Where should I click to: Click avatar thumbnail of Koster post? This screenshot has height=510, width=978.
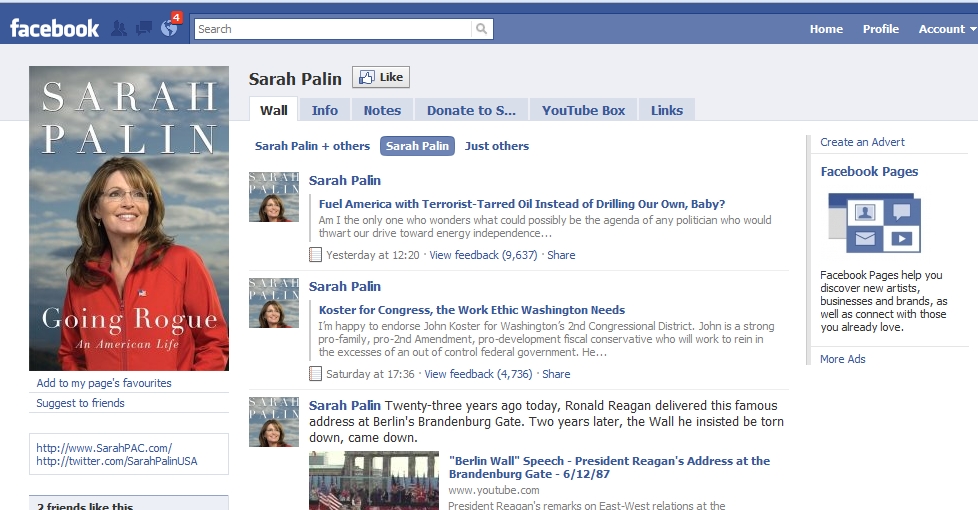274,303
